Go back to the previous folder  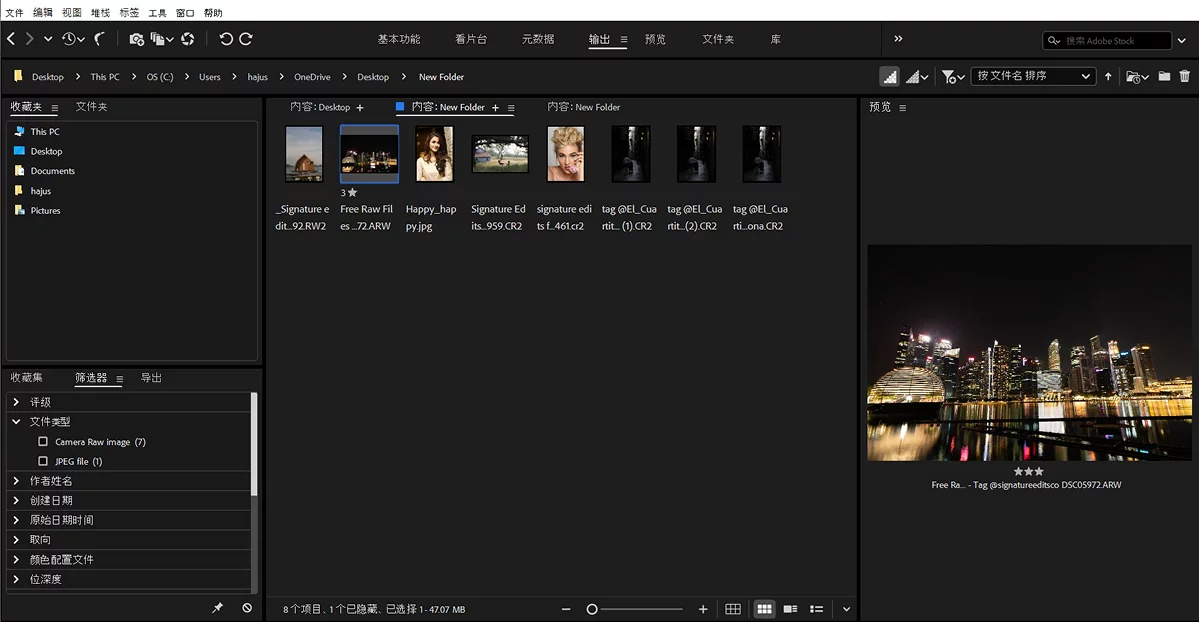(11, 38)
